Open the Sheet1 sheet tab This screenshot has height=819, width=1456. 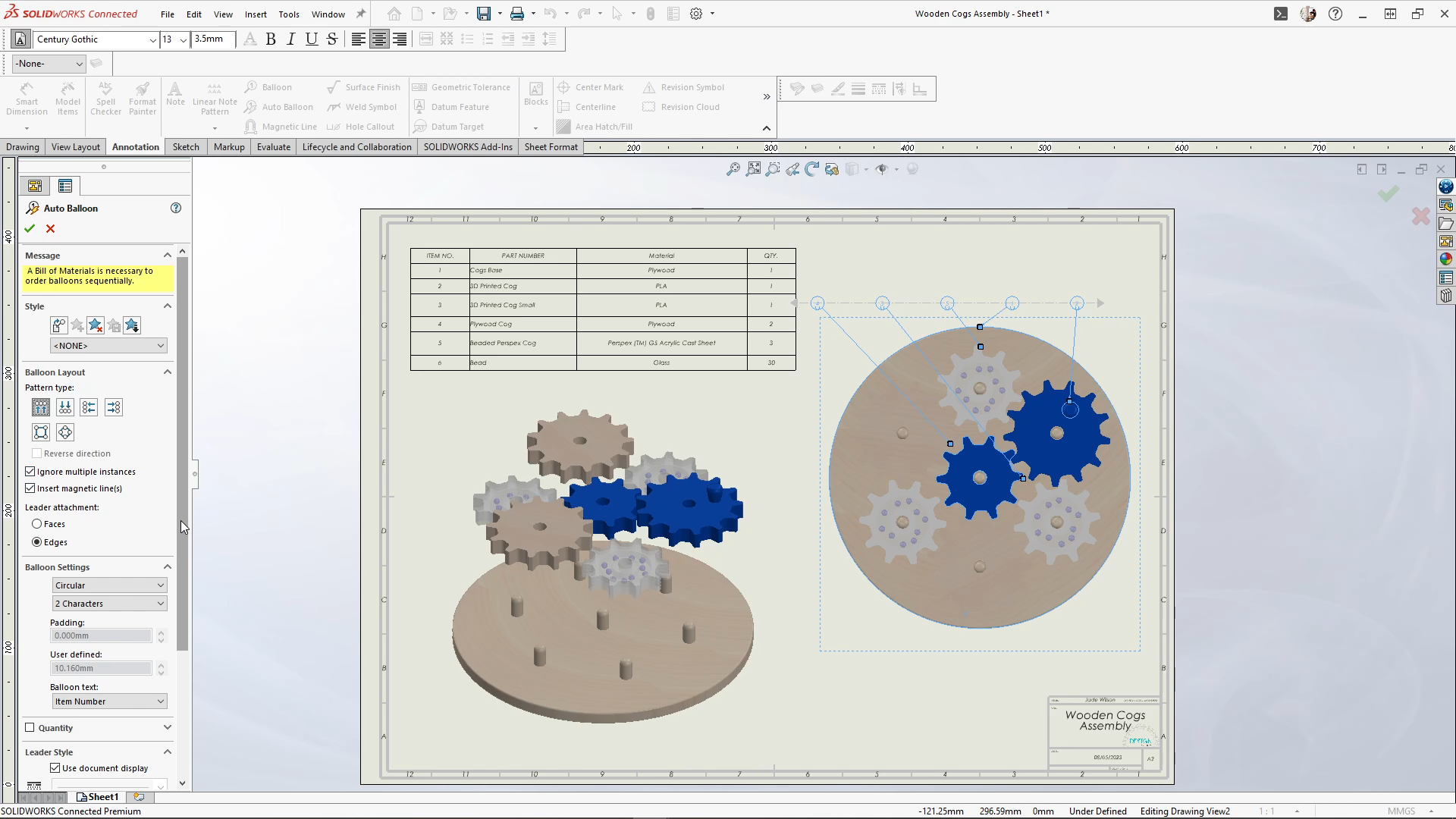pyautogui.click(x=99, y=797)
